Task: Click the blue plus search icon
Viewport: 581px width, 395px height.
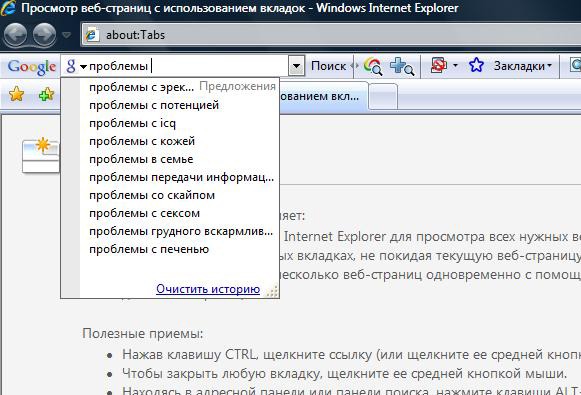Action: pos(402,66)
